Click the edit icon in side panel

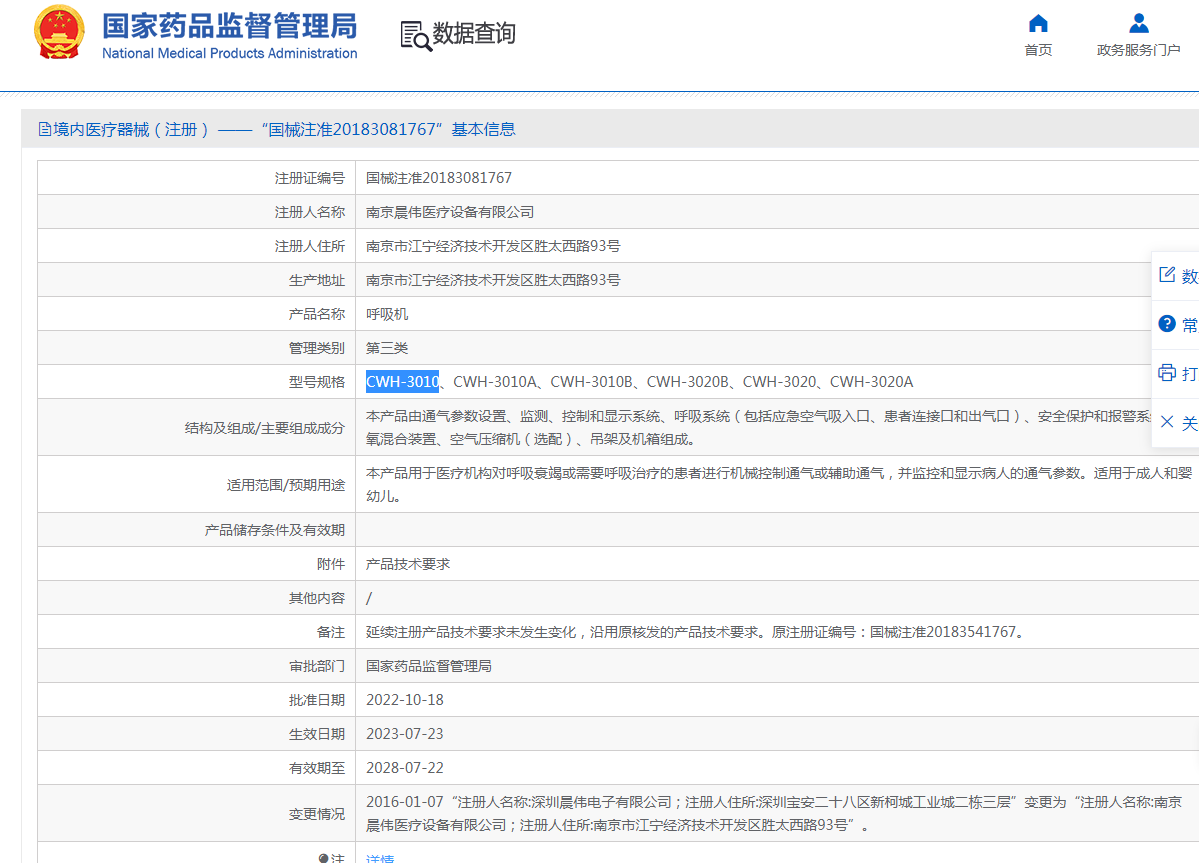[1167, 275]
